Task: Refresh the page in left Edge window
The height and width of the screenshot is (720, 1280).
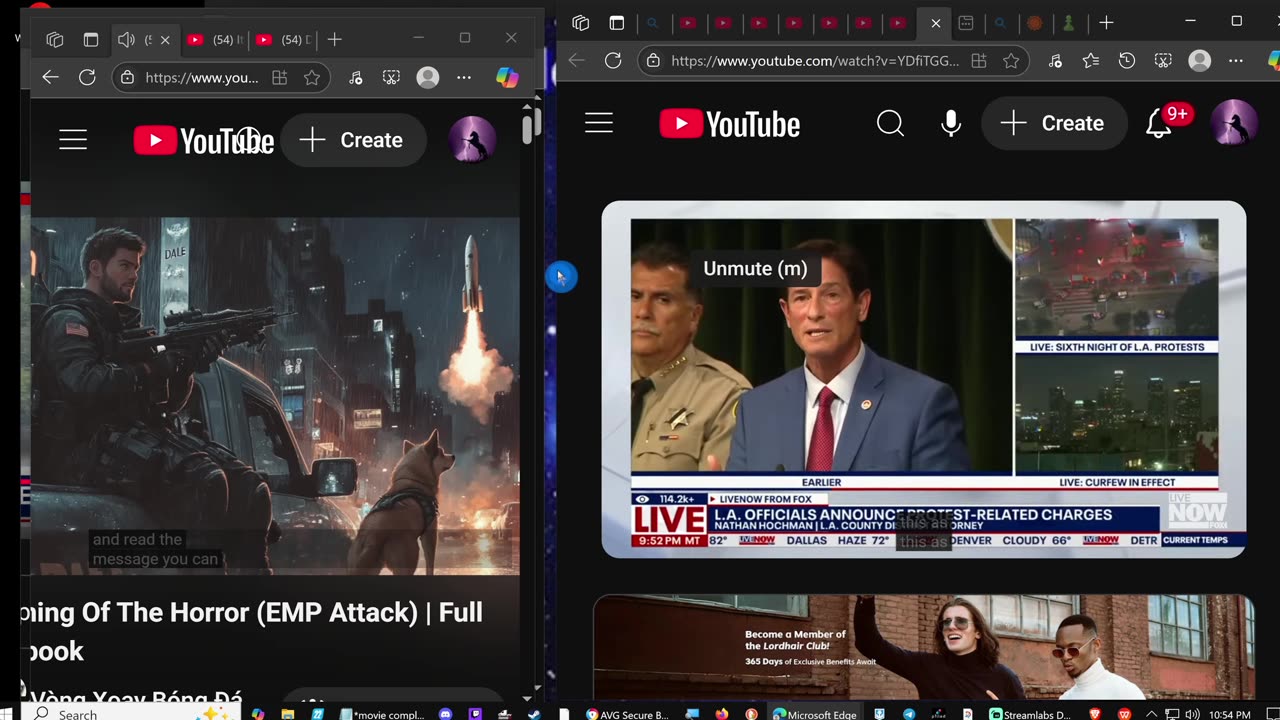Action: (x=87, y=77)
